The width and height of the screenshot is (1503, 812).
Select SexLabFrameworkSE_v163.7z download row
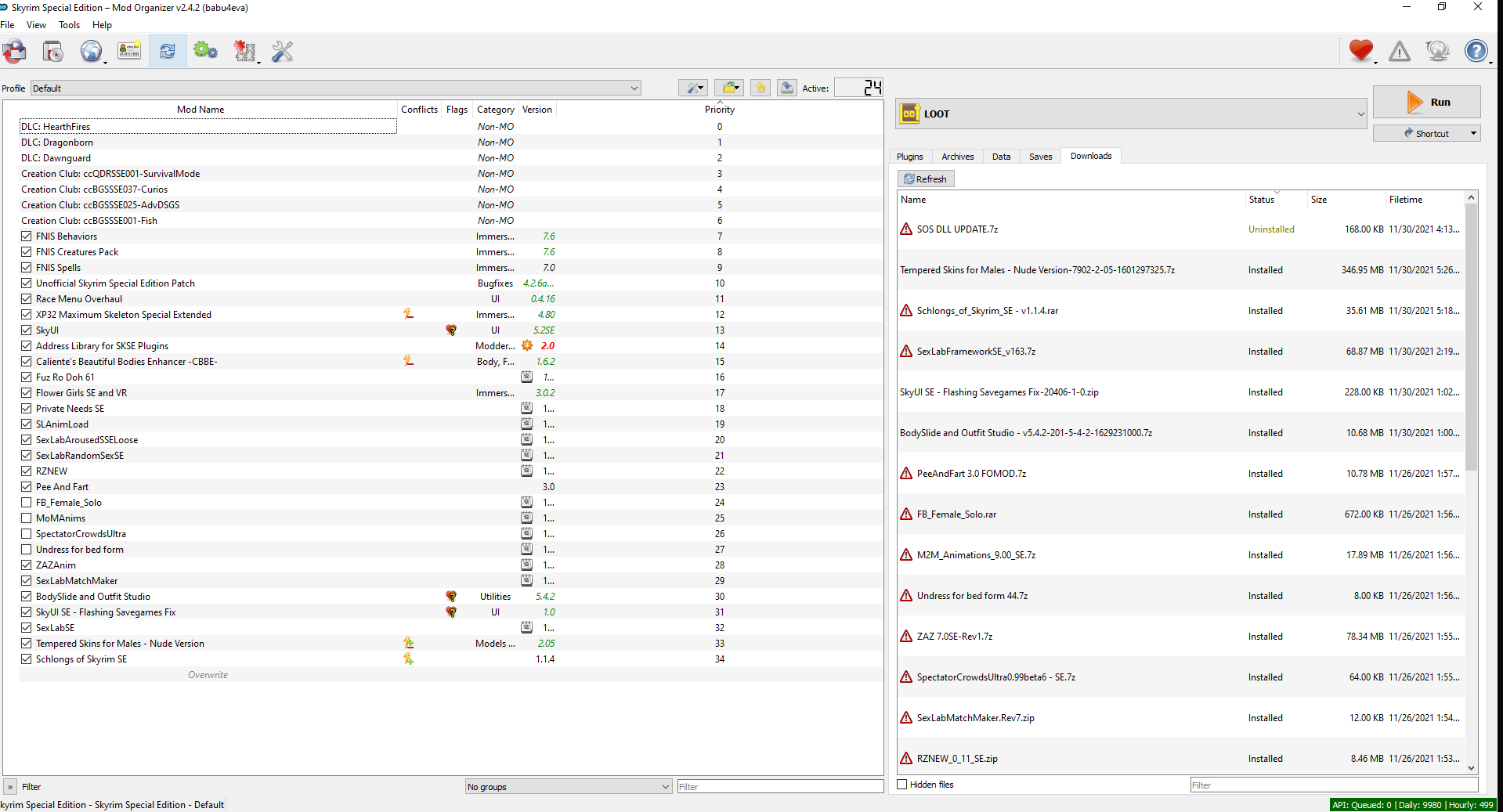(x=1181, y=352)
